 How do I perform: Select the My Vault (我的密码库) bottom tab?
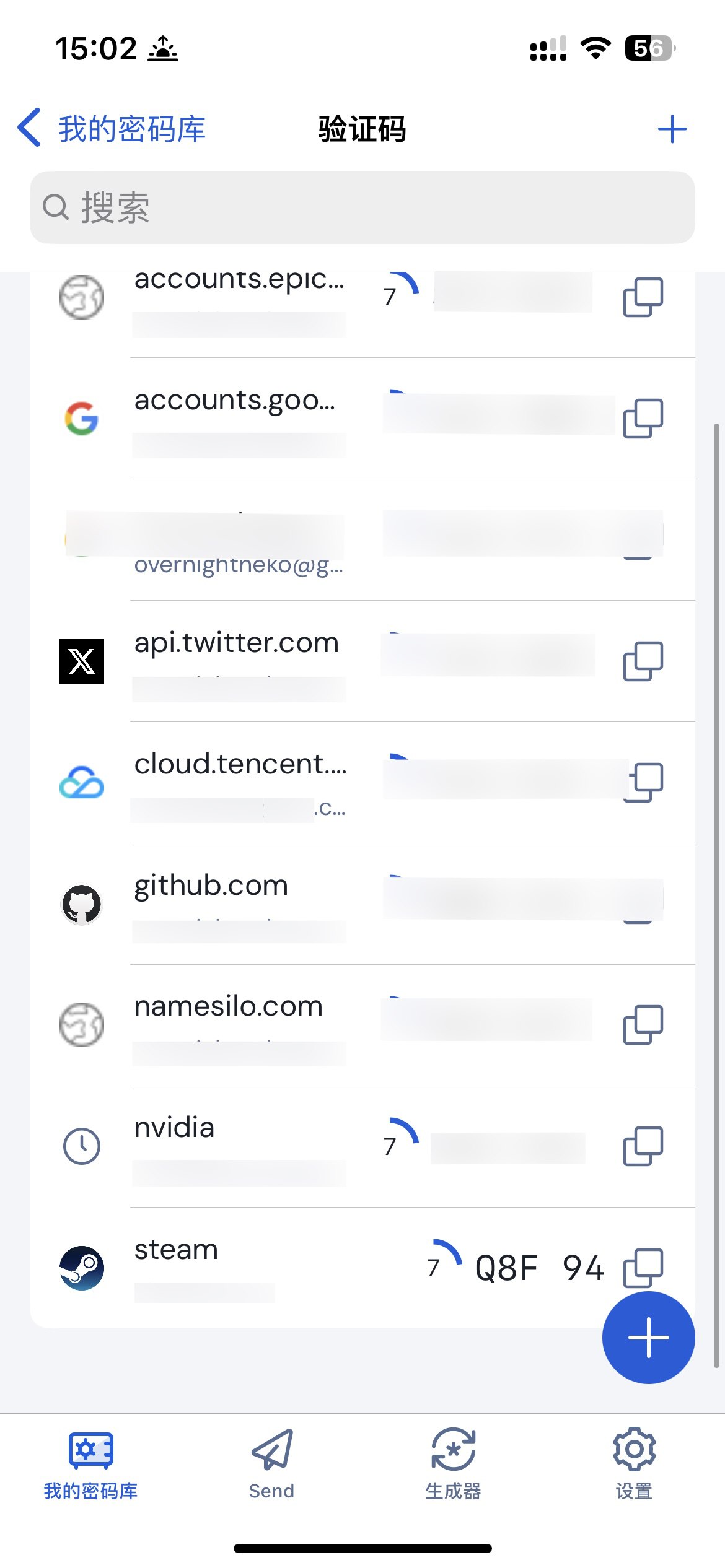[x=90, y=1463]
